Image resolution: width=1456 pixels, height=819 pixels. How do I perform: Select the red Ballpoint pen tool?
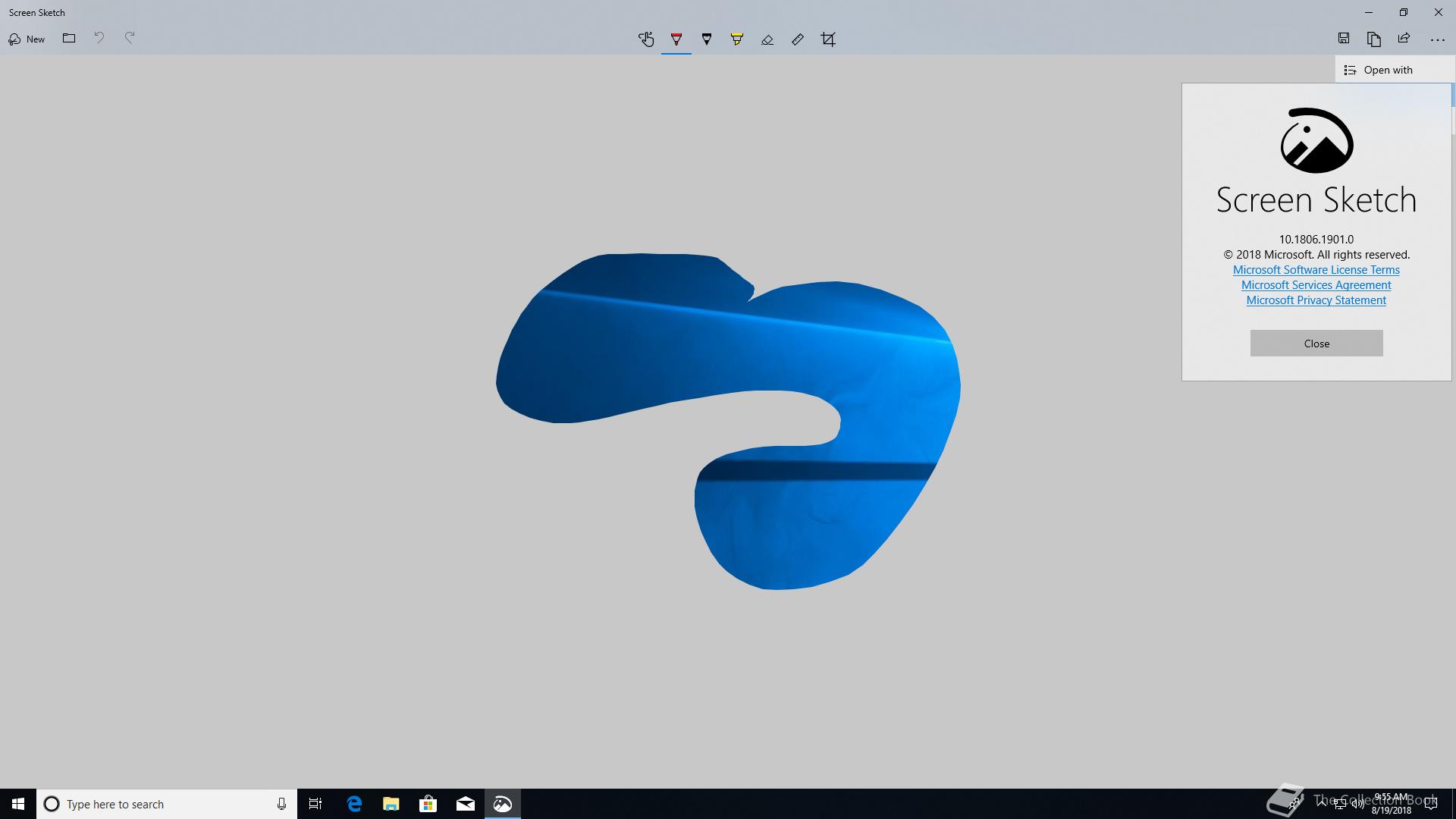676,39
